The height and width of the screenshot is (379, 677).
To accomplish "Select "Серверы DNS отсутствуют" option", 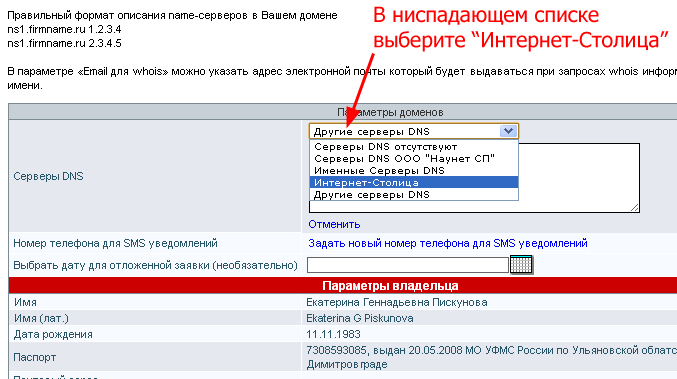I will (x=414, y=147).
